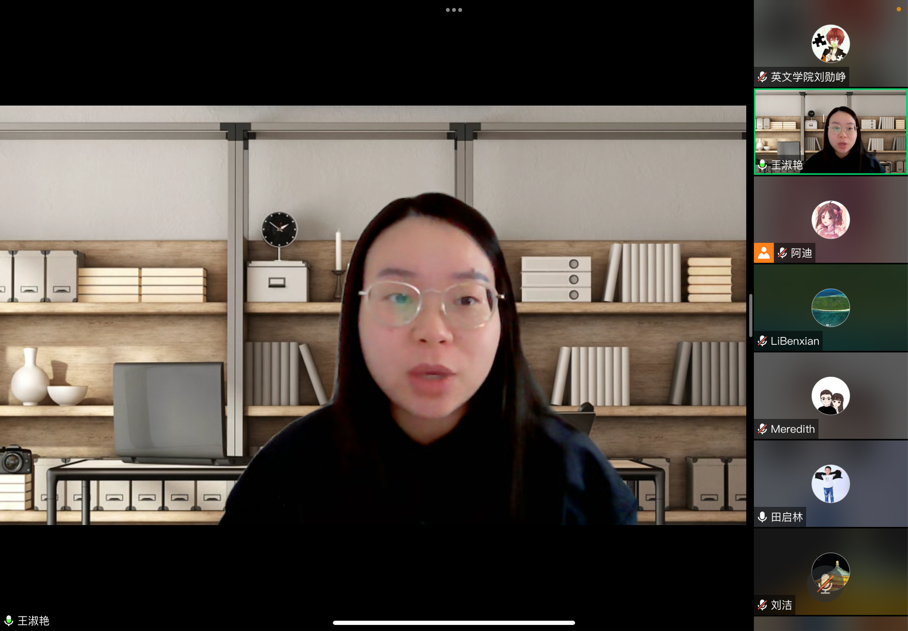Screen dimensions: 908x631
Task: Select 英文学院刘勋峥's avatar picture
Action: click(830, 44)
